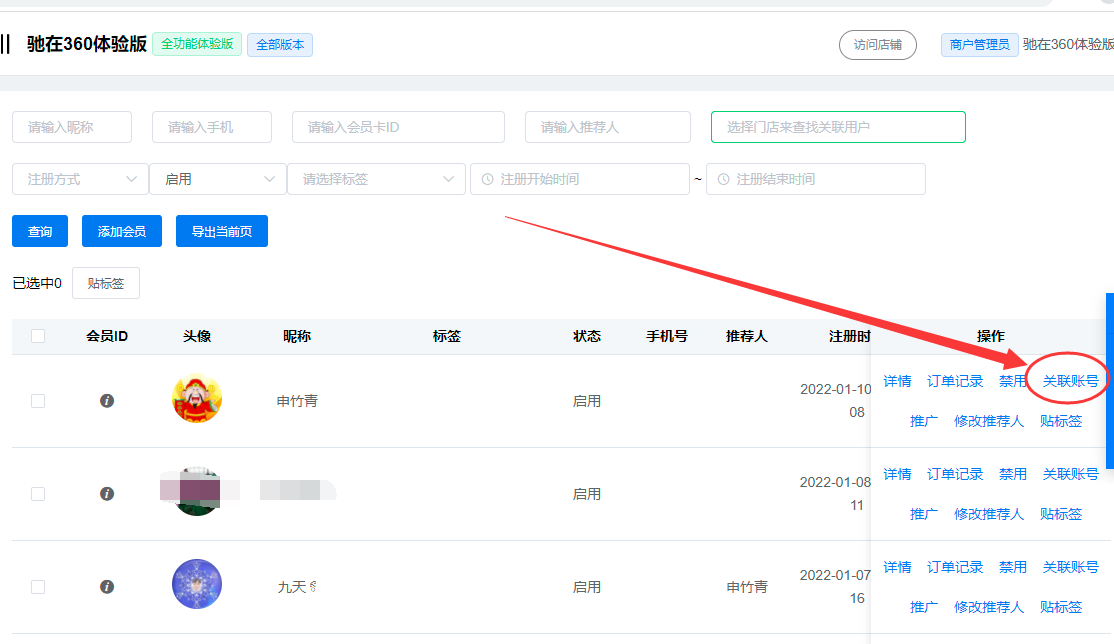Check the checkbox for 申竹青 row

tap(38, 401)
